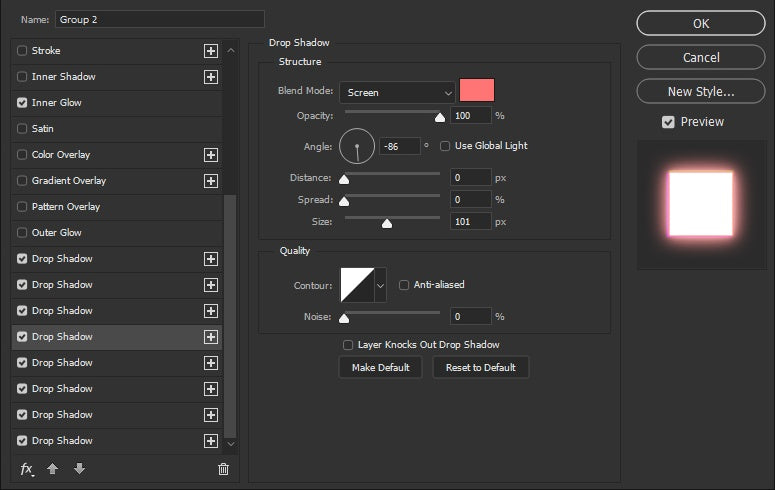Open the Inner Glow settings row
775x490 pixels.
coord(117,103)
